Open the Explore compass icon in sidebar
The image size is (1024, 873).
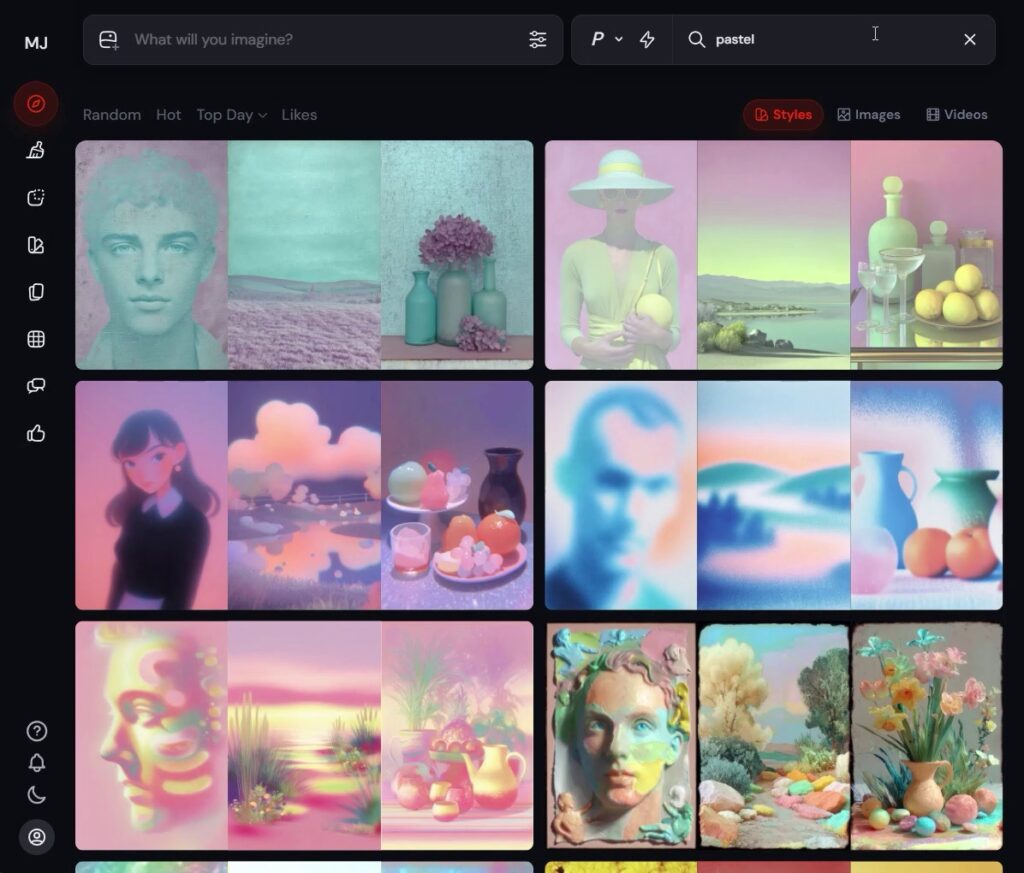point(36,104)
